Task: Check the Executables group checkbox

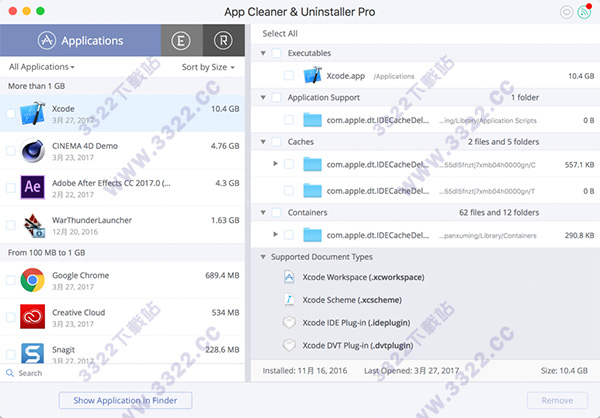Action: click(x=276, y=53)
